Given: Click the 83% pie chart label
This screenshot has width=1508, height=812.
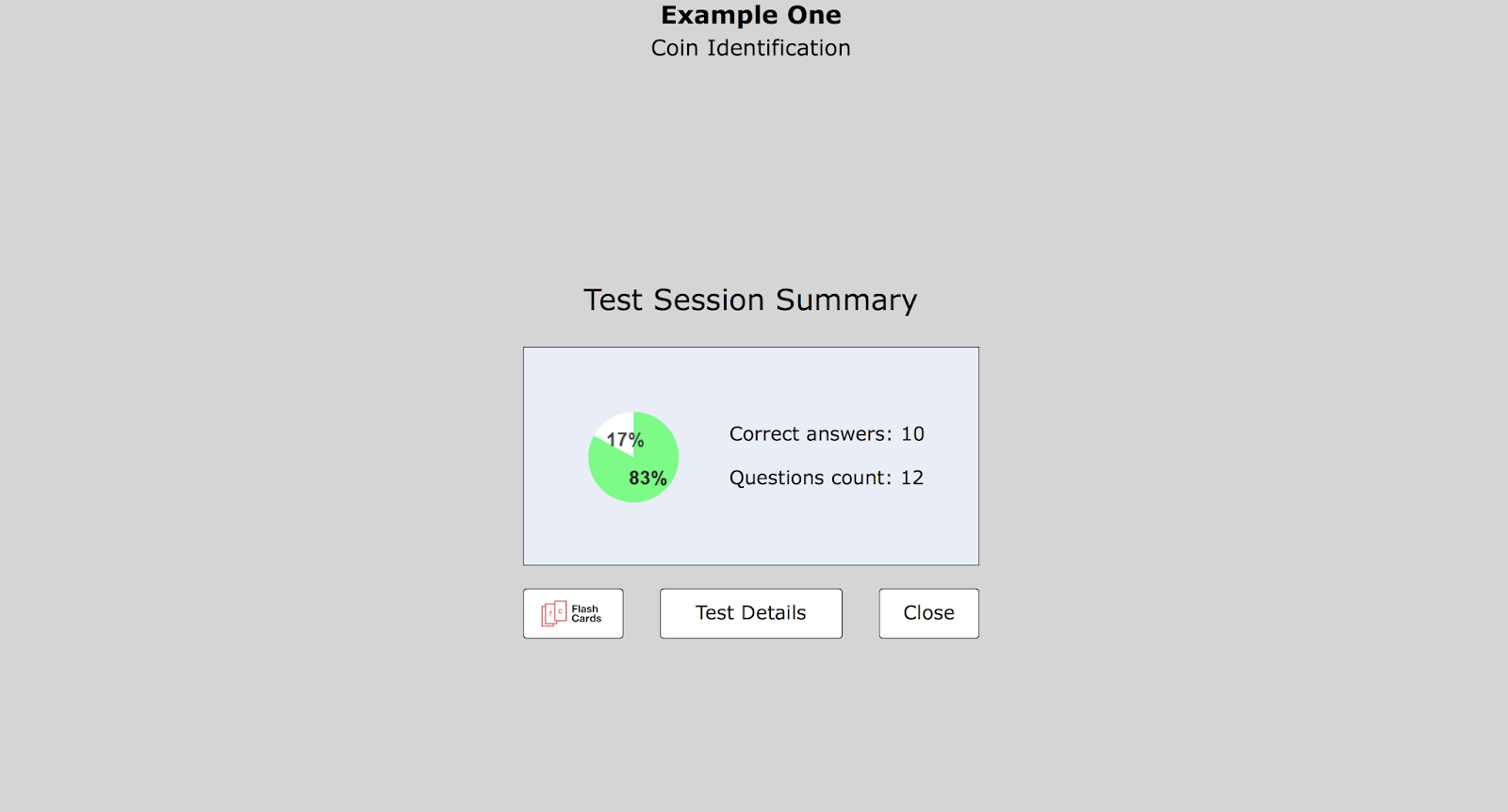Looking at the screenshot, I should (647, 479).
